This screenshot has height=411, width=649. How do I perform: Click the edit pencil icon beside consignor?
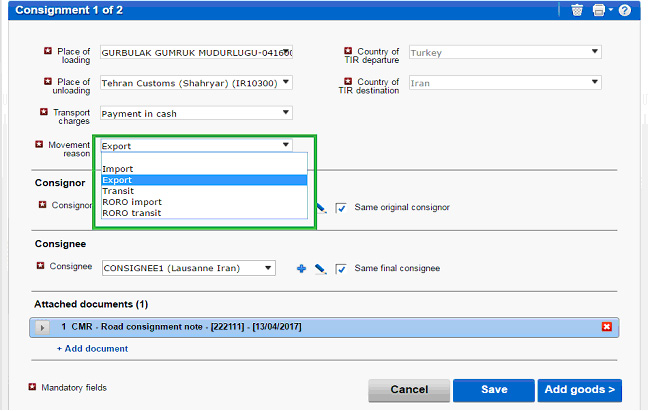click(321, 208)
